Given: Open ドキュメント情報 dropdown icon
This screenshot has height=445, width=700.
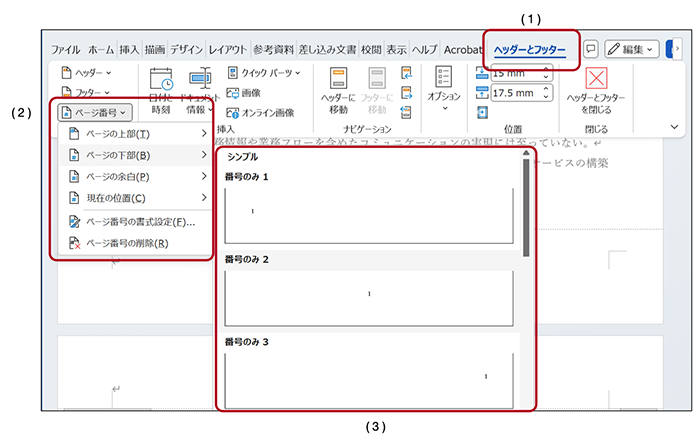Looking at the screenshot, I should pyautogui.click(x=200, y=91).
